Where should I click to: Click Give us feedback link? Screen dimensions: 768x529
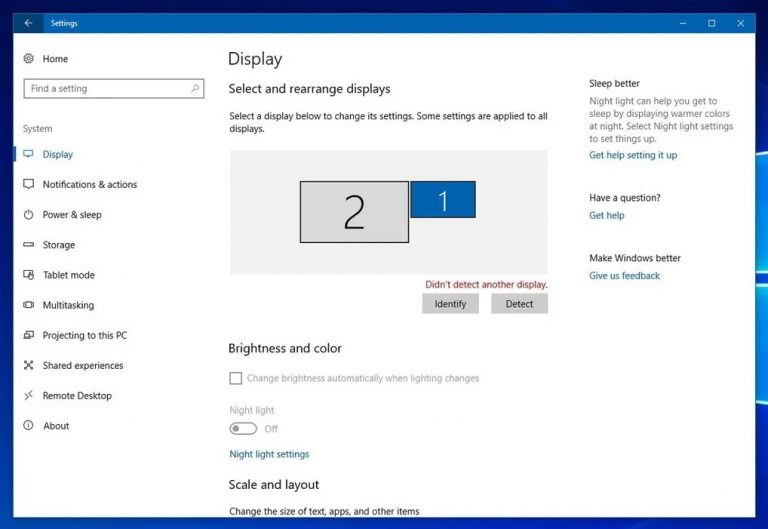click(624, 276)
